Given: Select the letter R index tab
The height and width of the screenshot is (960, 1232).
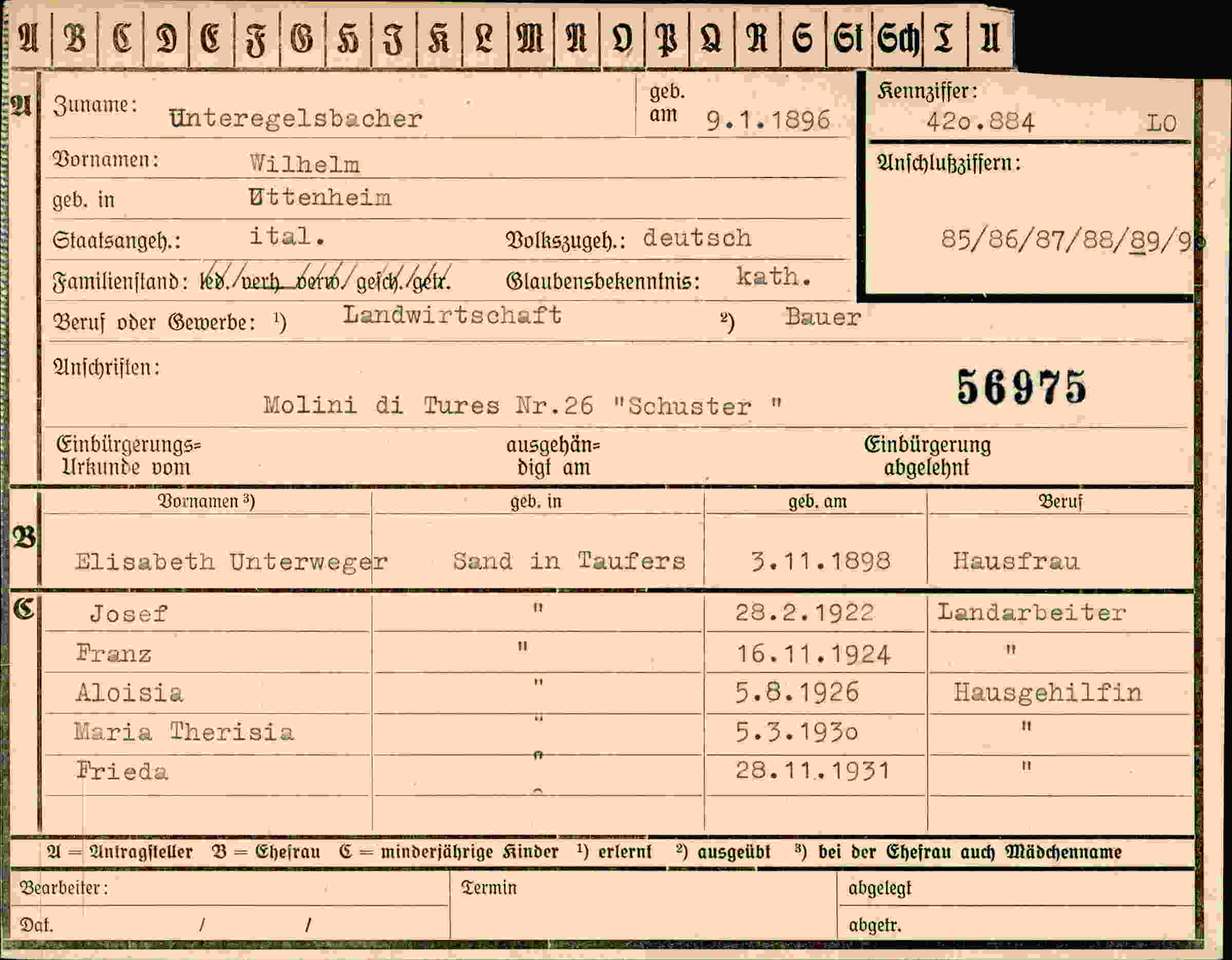Looking at the screenshot, I should pos(757,39).
